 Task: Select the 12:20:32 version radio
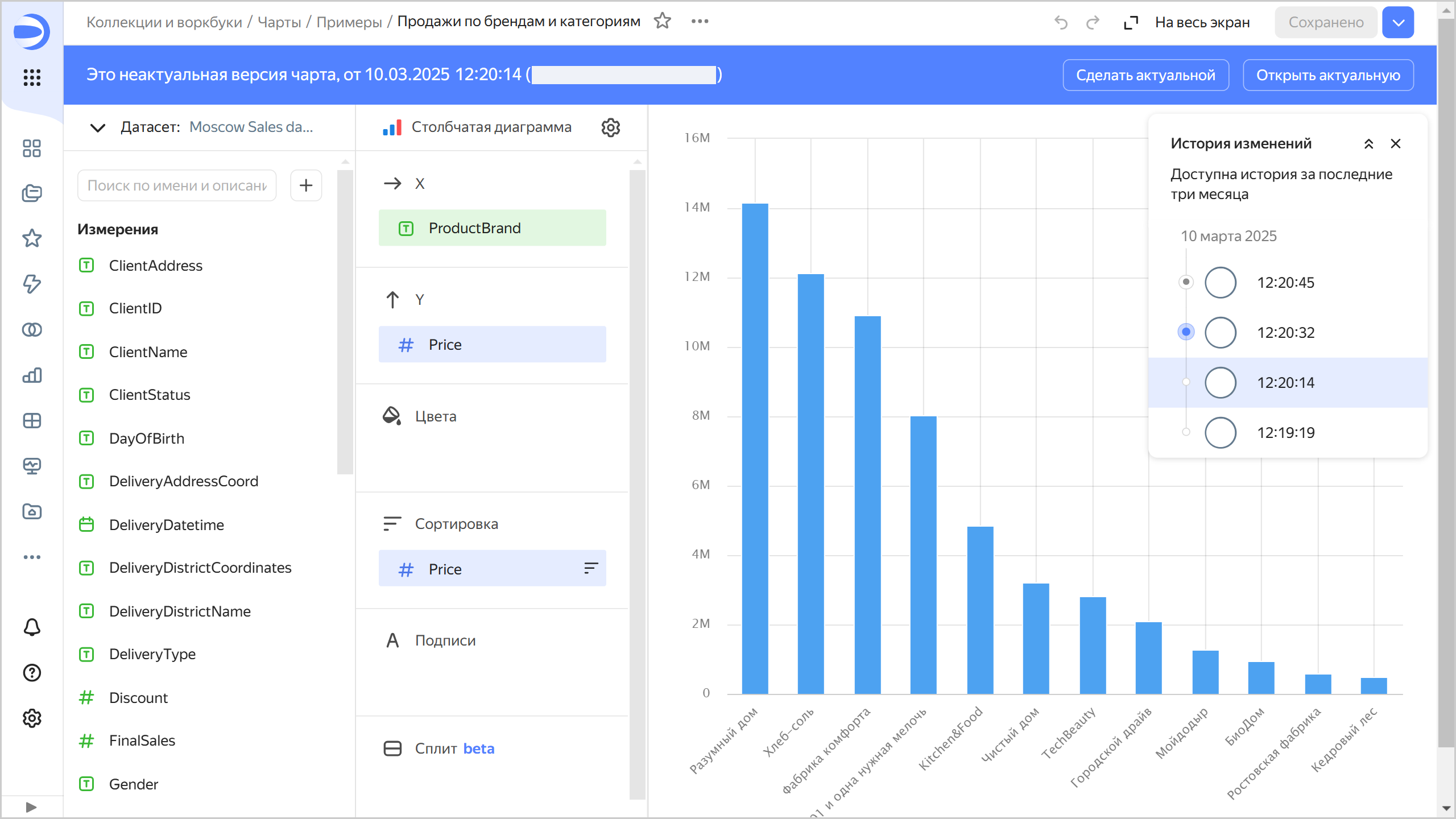[1221, 333]
